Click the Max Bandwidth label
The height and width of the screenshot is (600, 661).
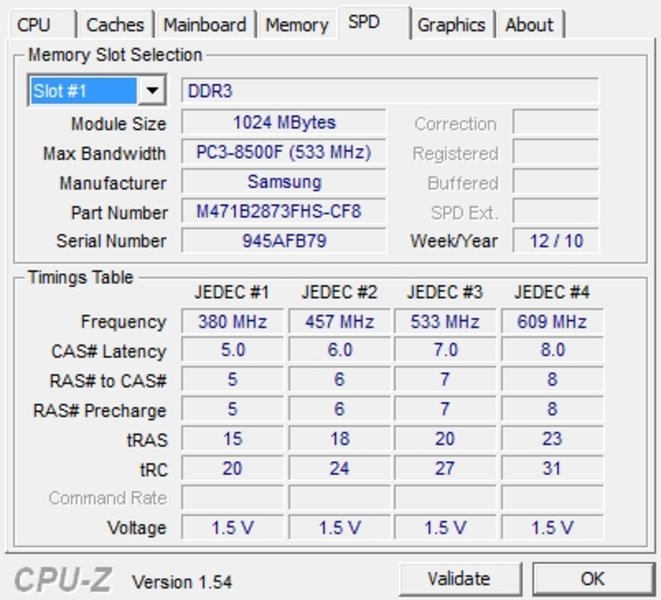105,153
